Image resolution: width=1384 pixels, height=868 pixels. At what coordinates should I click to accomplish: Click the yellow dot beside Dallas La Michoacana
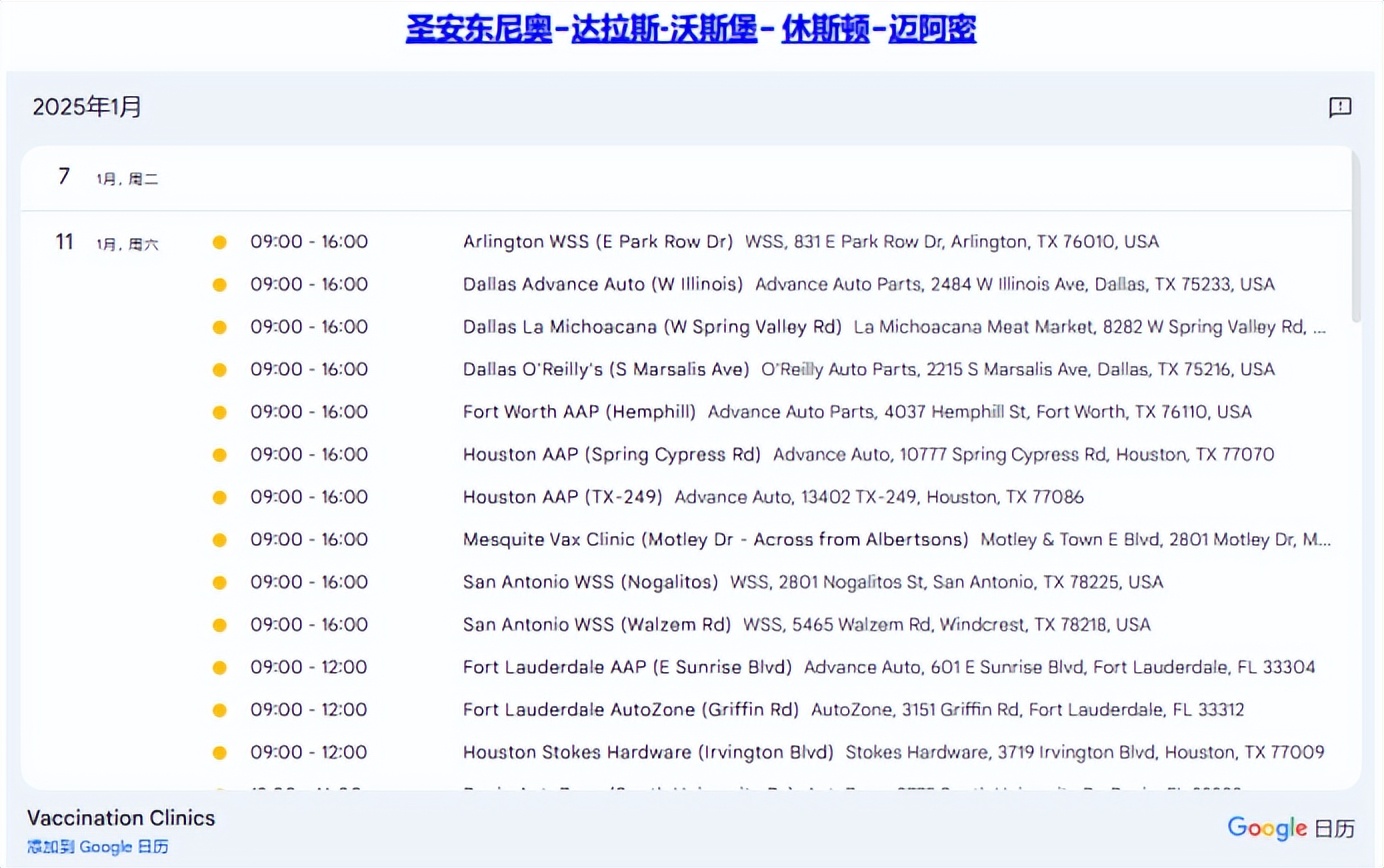[x=220, y=327]
